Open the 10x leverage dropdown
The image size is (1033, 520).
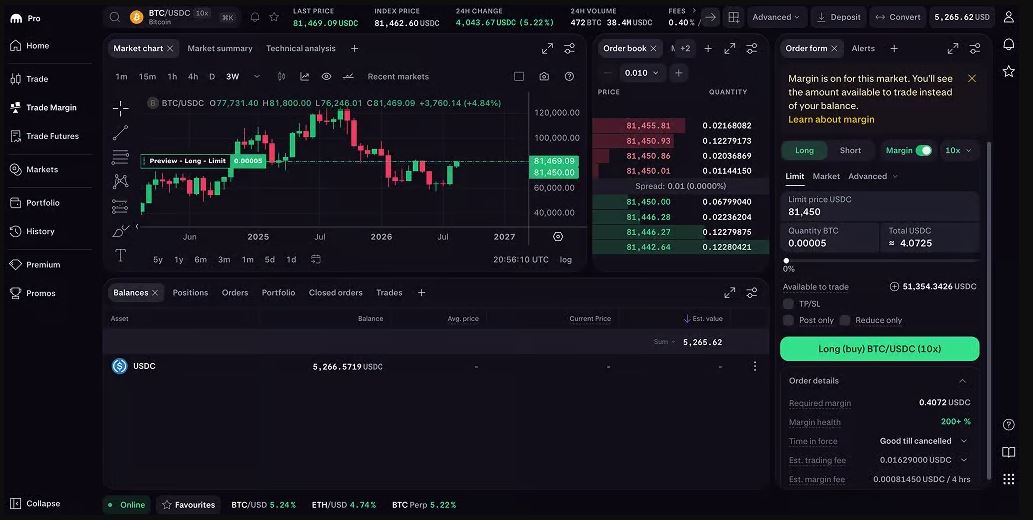(x=958, y=150)
